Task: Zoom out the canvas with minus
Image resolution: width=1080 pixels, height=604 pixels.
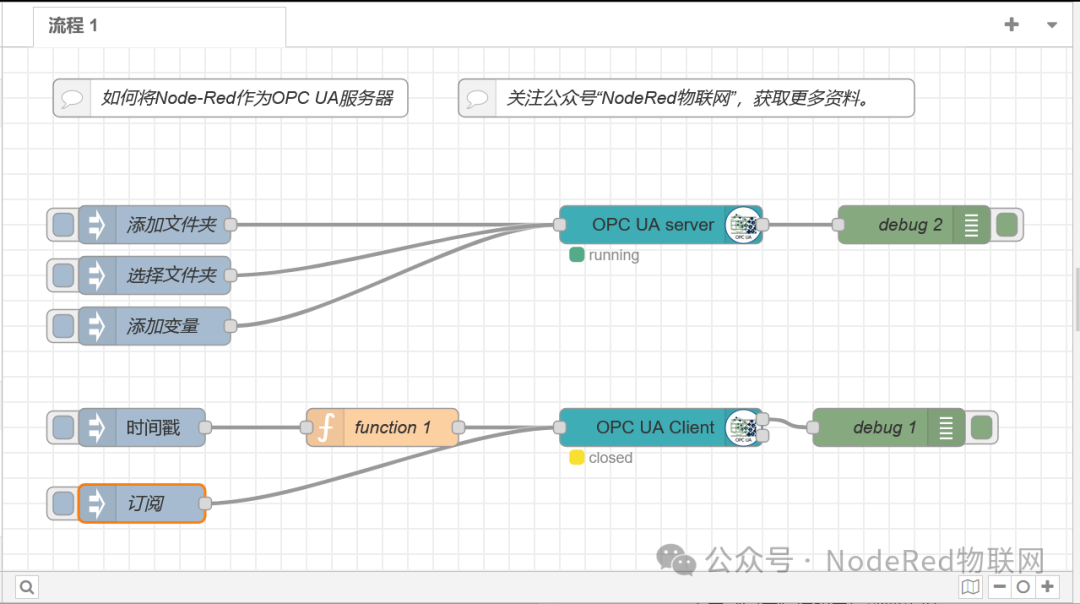Action: pos(999,587)
